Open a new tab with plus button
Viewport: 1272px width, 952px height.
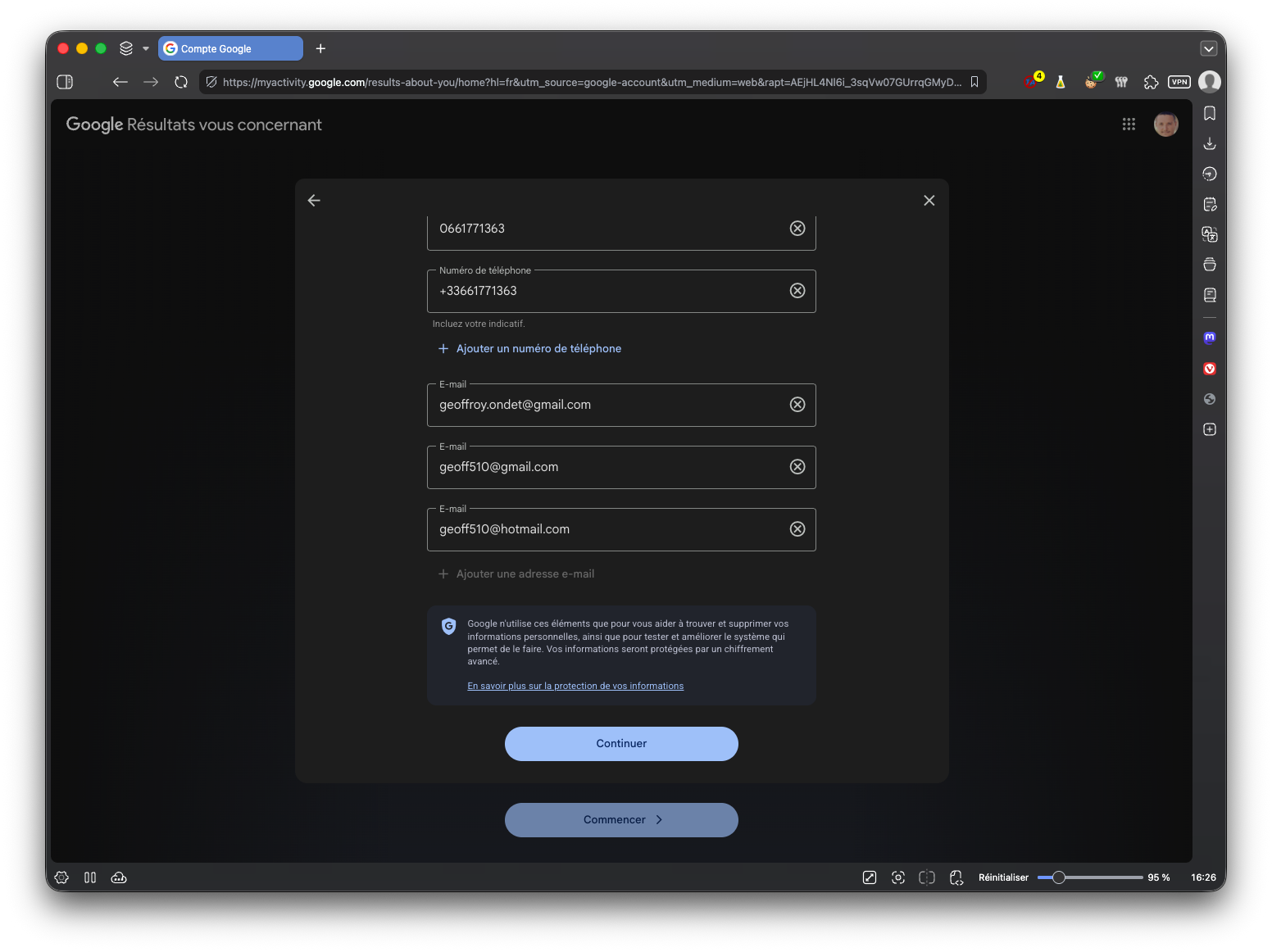click(x=320, y=48)
